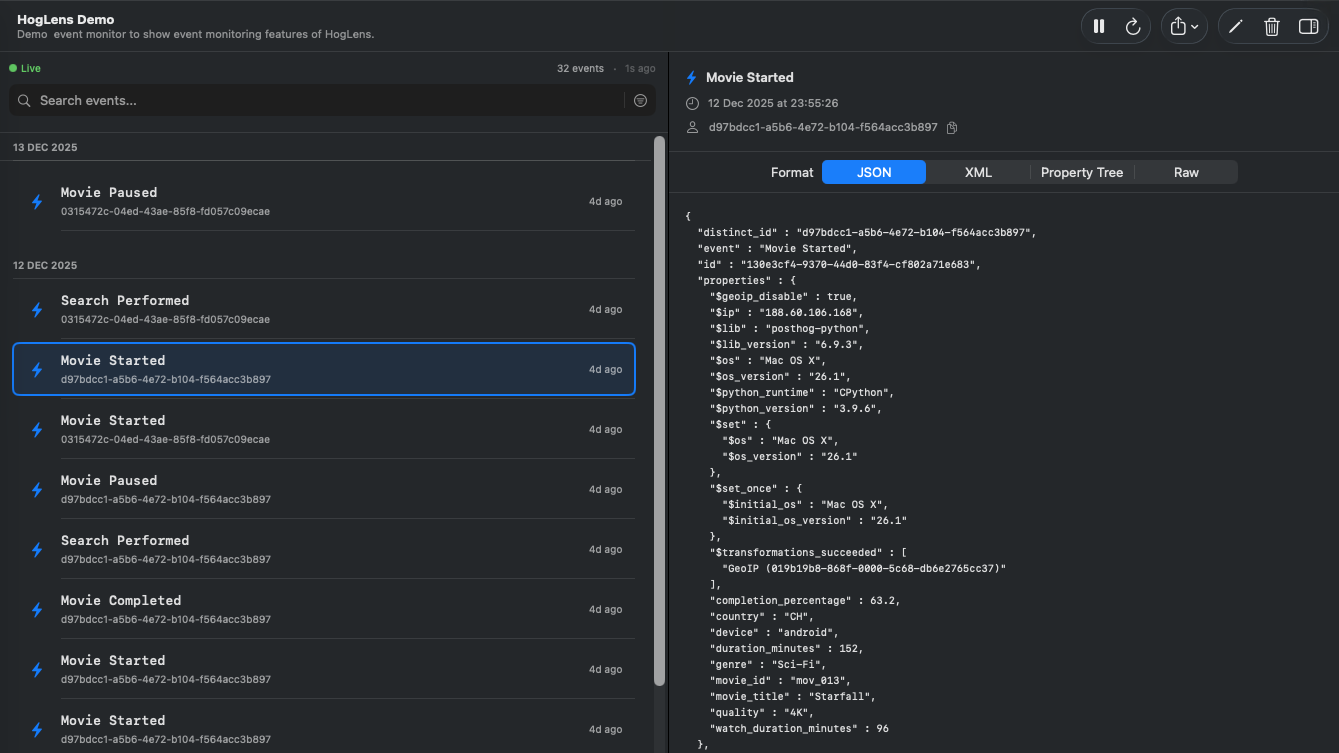
Task: Click lightning icon of Search Performed 0315472c row
Action: pyautogui.click(x=37, y=310)
